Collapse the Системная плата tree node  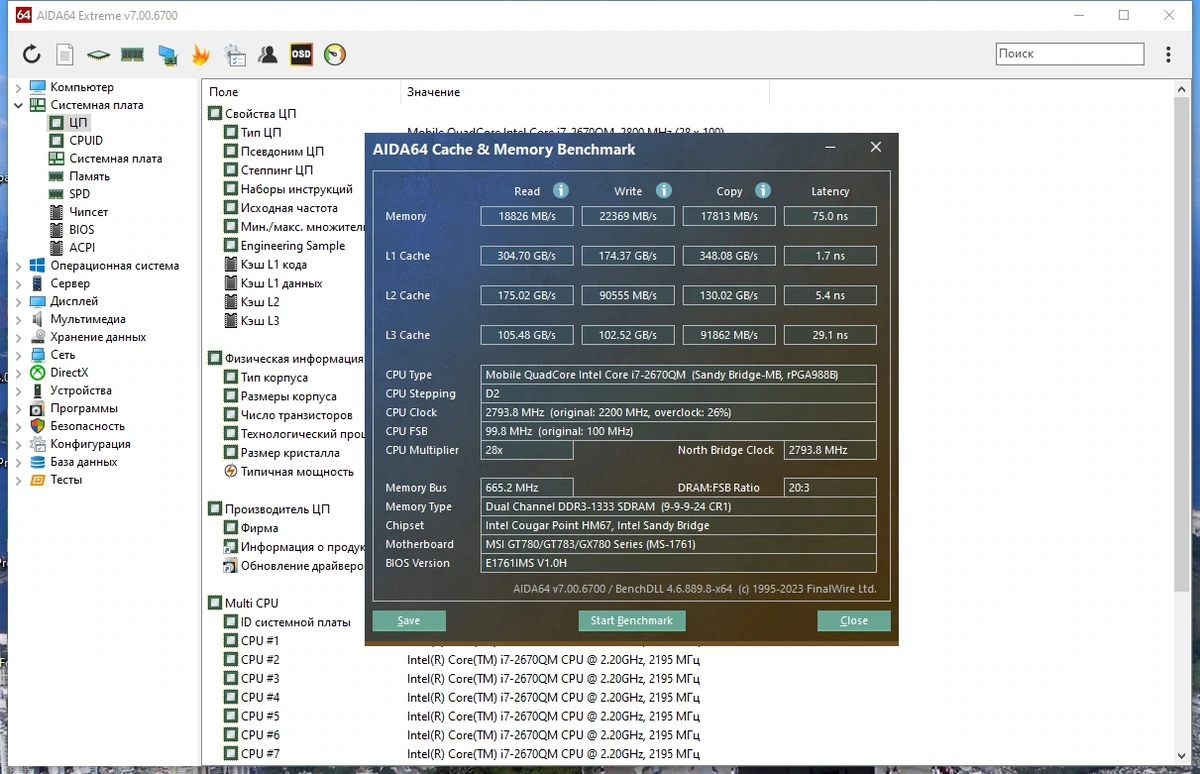(x=18, y=105)
